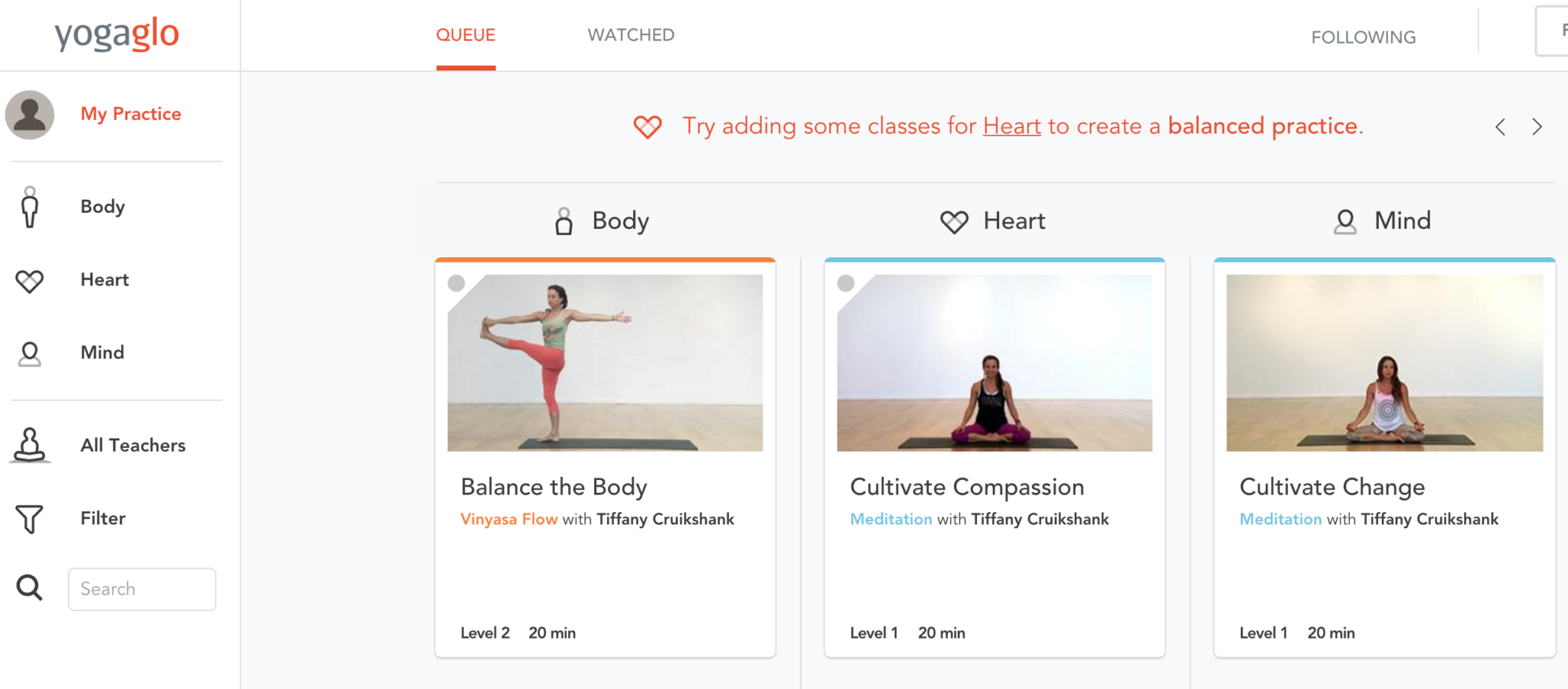Open the user profile avatar
The width and height of the screenshot is (1568, 689).
point(30,115)
